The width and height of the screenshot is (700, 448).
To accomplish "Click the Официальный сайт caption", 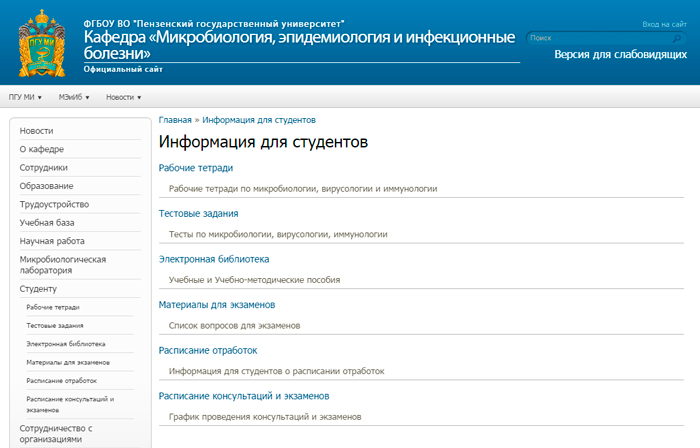I will tap(123, 69).
